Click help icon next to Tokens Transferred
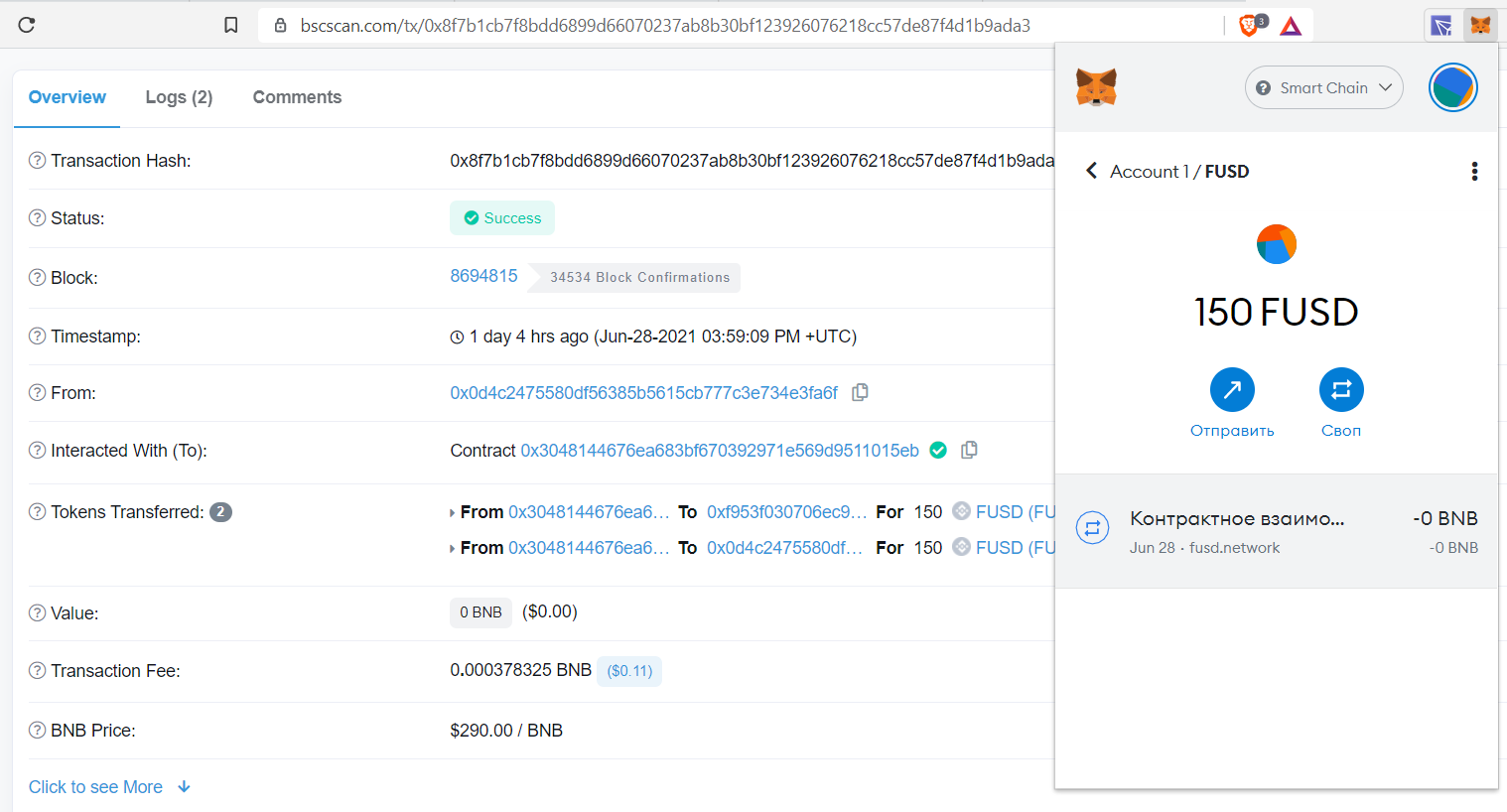 (x=37, y=511)
